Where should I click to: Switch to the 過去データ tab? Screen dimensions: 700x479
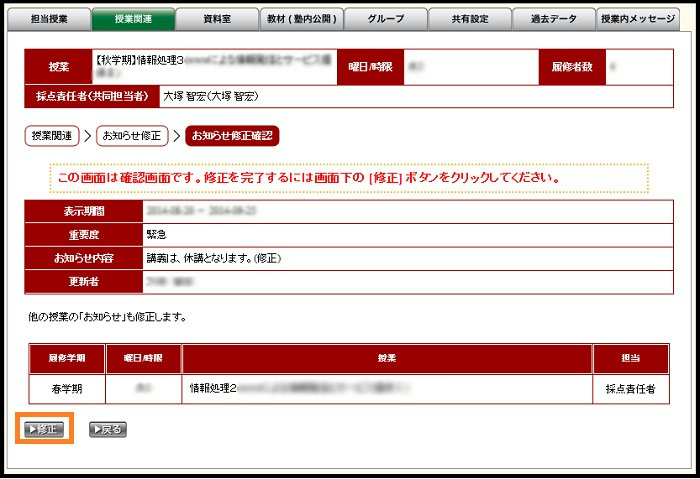553,19
